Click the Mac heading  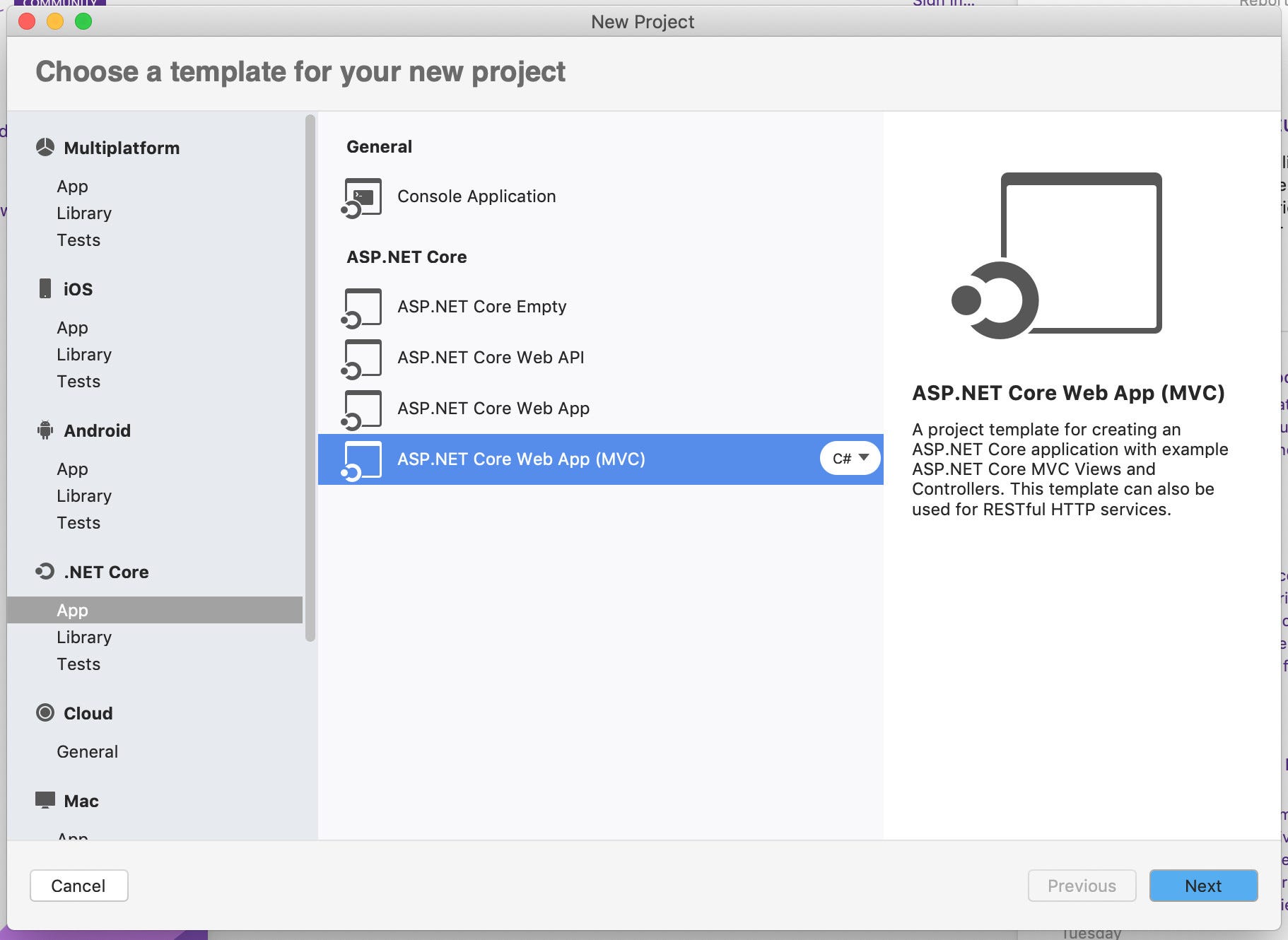click(x=81, y=801)
